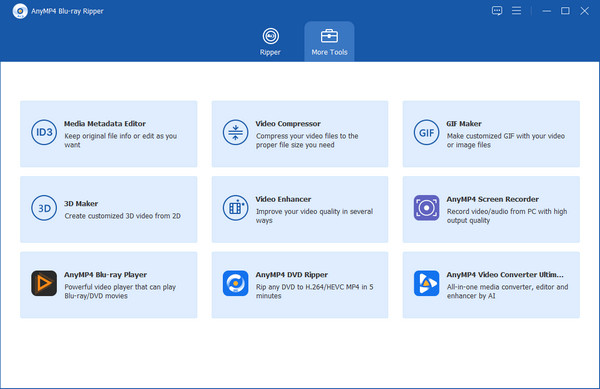This screenshot has width=600, height=389.
Task: Click 'Record video/audio from PC' description
Action: tap(507, 216)
